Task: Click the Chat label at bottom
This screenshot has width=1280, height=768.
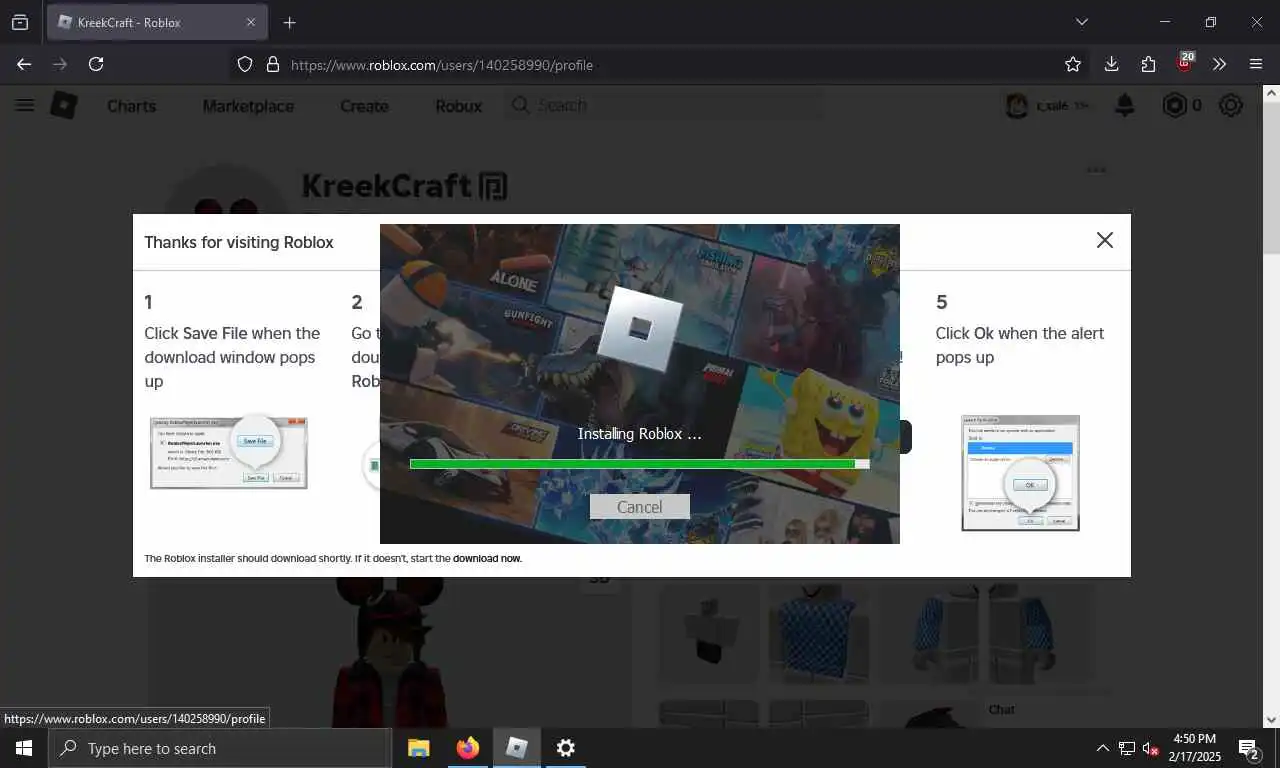Action: click(1001, 709)
